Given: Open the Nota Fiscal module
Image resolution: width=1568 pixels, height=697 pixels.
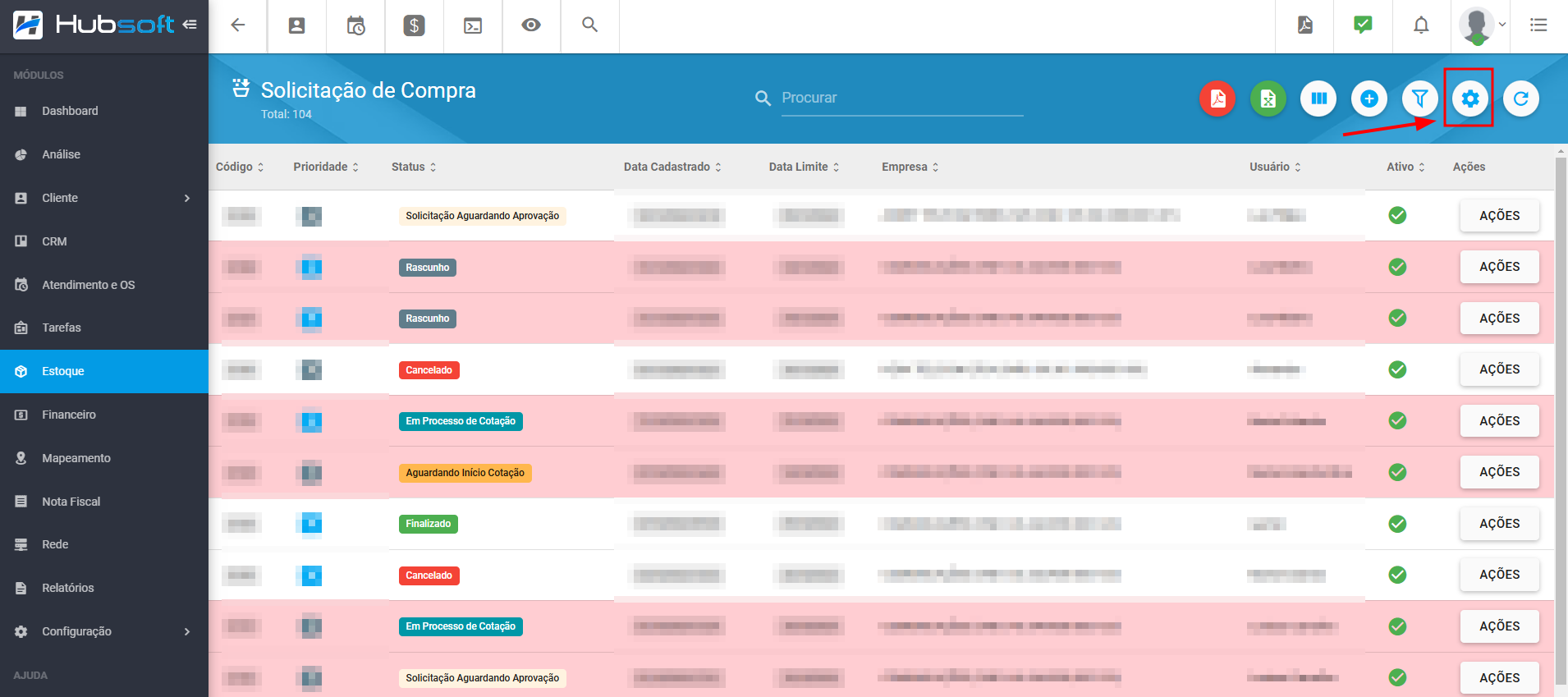Looking at the screenshot, I should [x=104, y=502].
